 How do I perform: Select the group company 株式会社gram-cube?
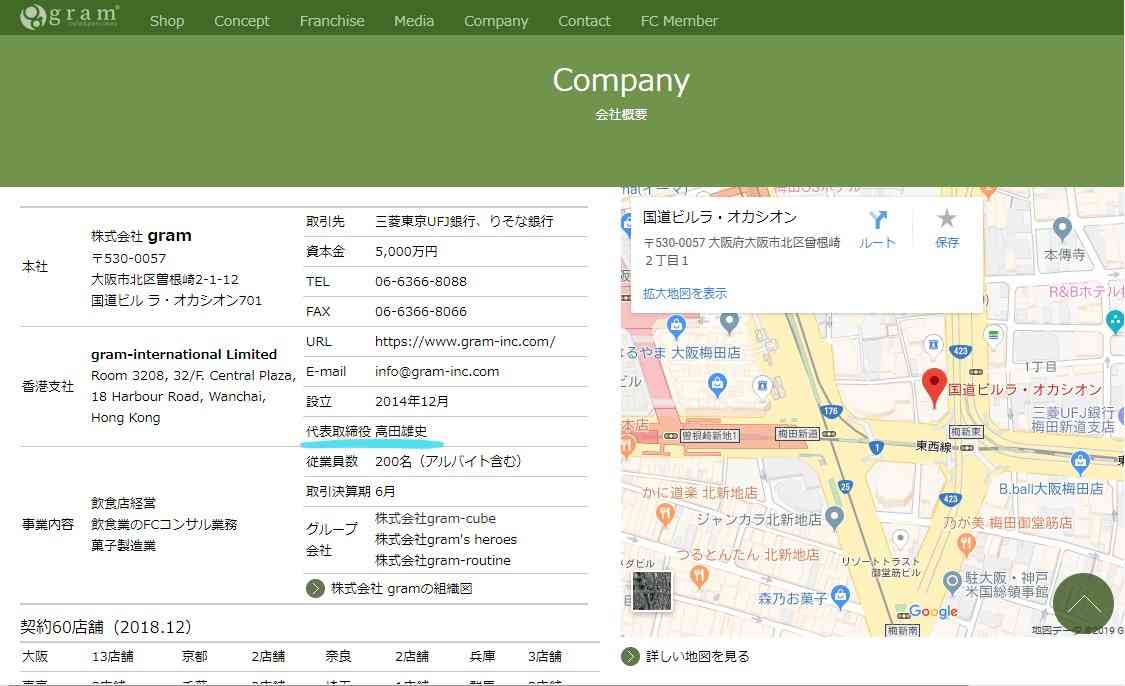point(436,518)
